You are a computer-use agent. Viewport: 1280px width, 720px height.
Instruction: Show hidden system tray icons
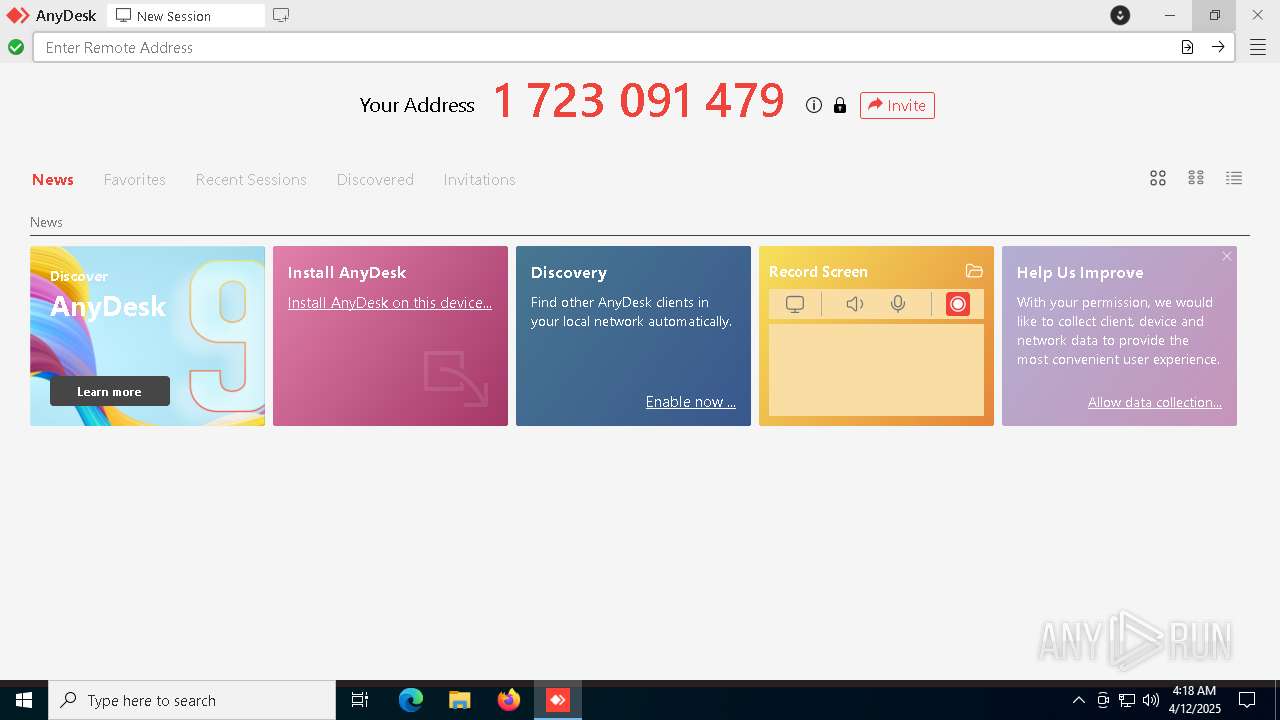coord(1078,700)
